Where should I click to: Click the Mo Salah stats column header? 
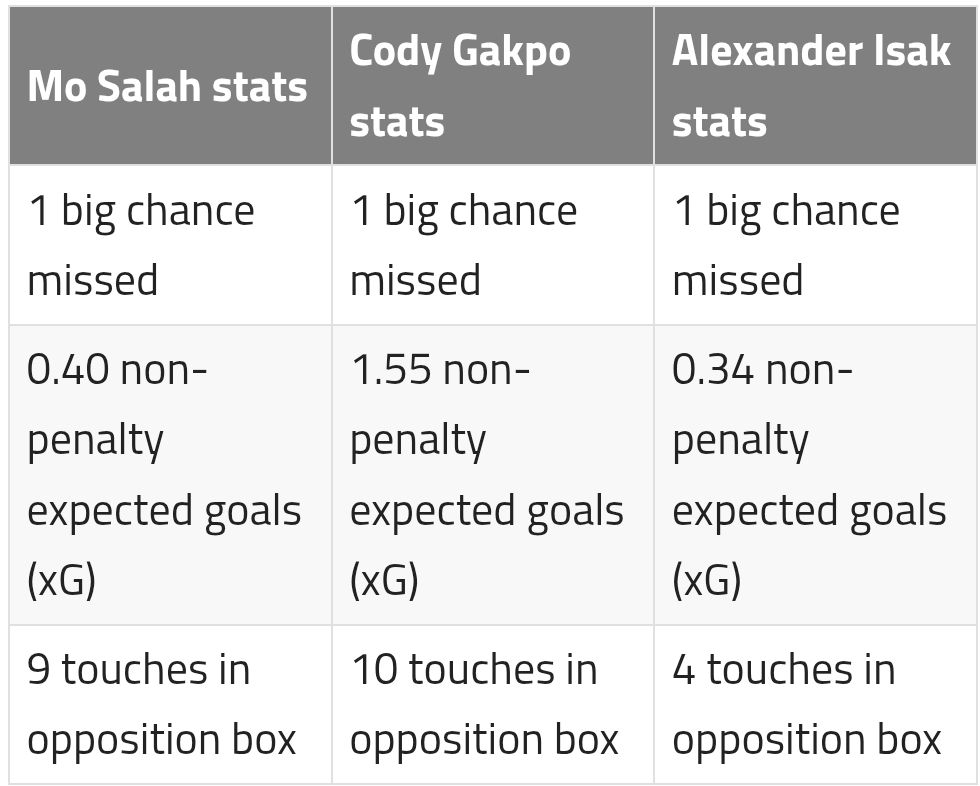click(168, 87)
